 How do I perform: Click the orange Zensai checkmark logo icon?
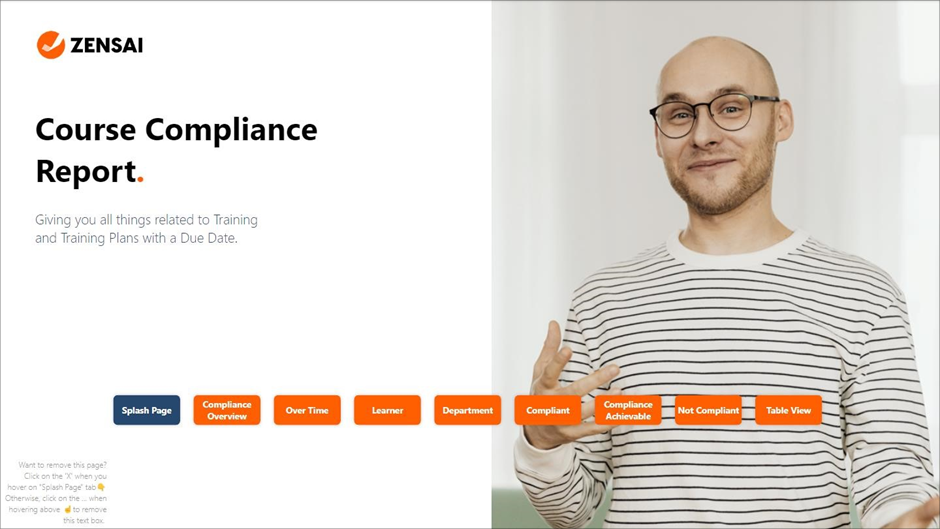[x=50, y=45]
